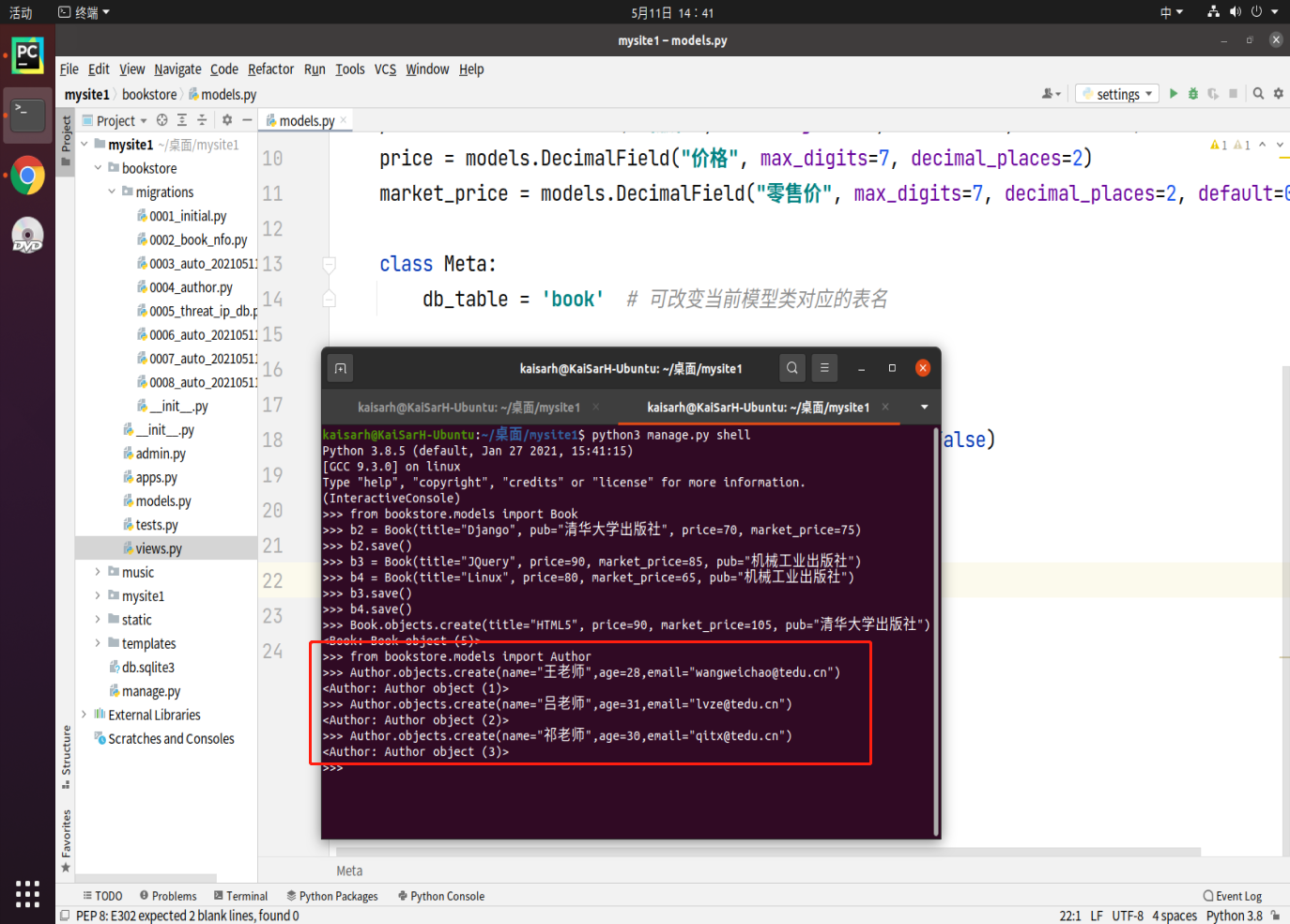Switch to the first terminal tab
1290x924 pixels.
pos(468,408)
